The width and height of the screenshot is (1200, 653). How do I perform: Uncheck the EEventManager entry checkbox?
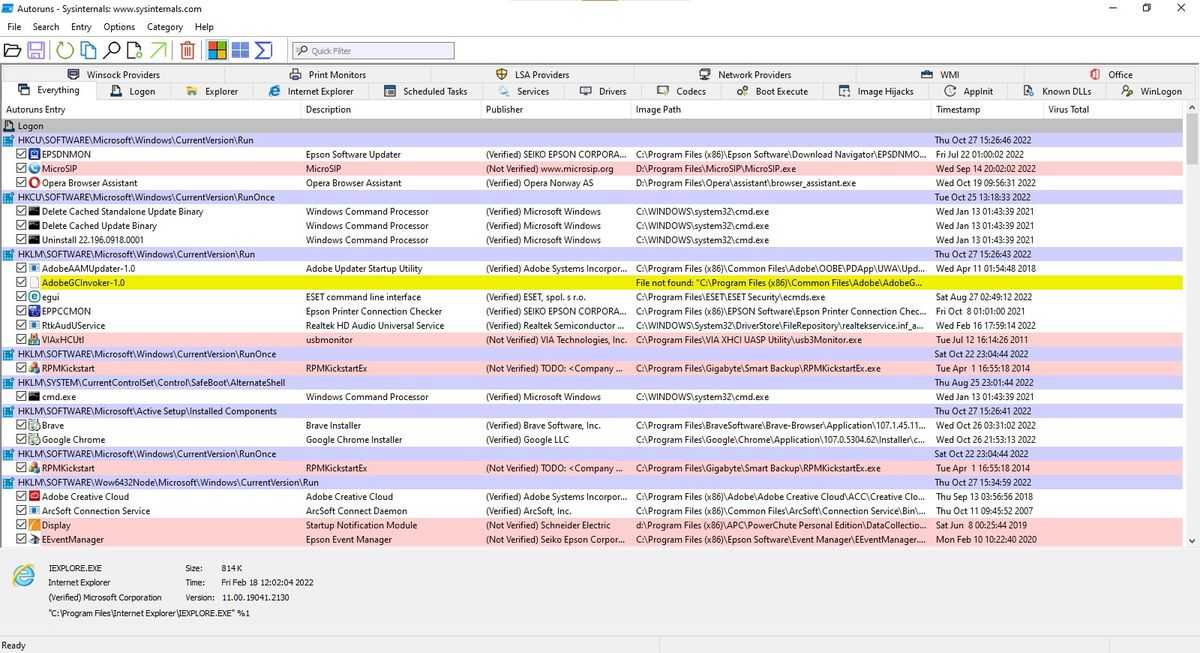coord(22,539)
